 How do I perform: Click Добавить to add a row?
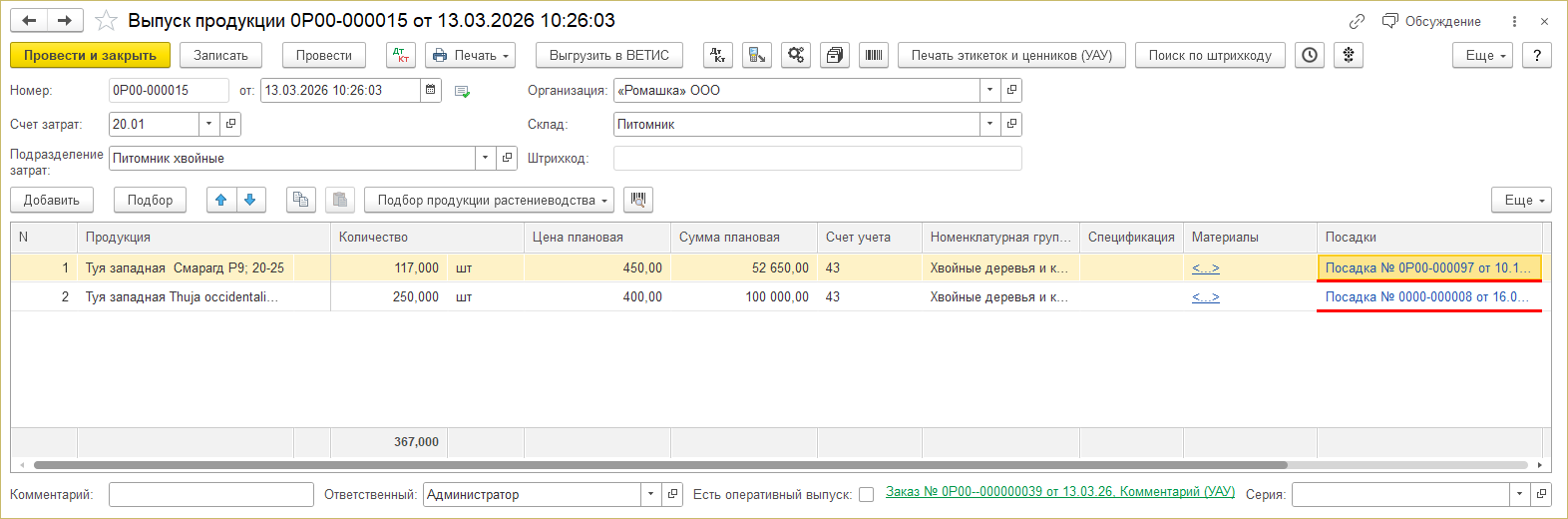(x=52, y=200)
